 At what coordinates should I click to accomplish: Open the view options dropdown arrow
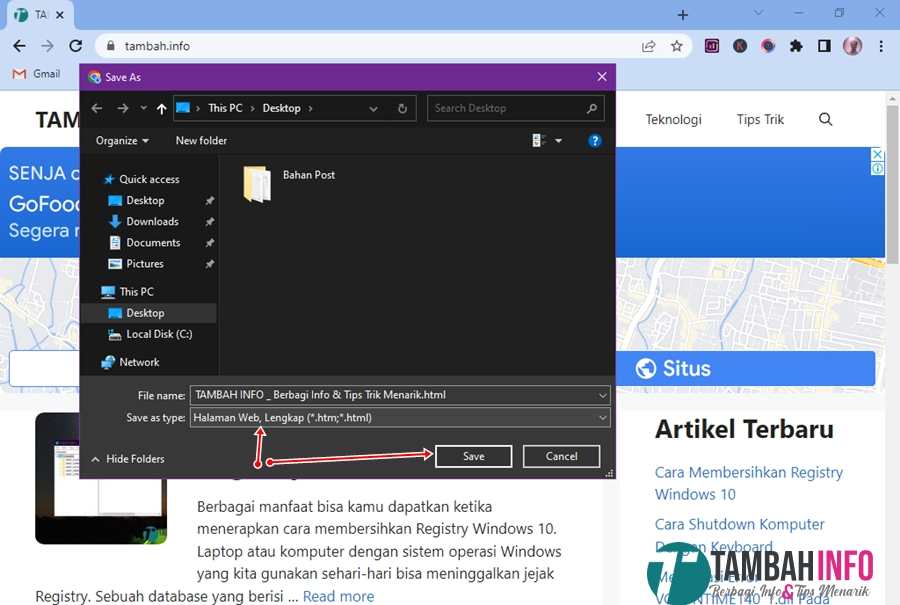tap(558, 141)
